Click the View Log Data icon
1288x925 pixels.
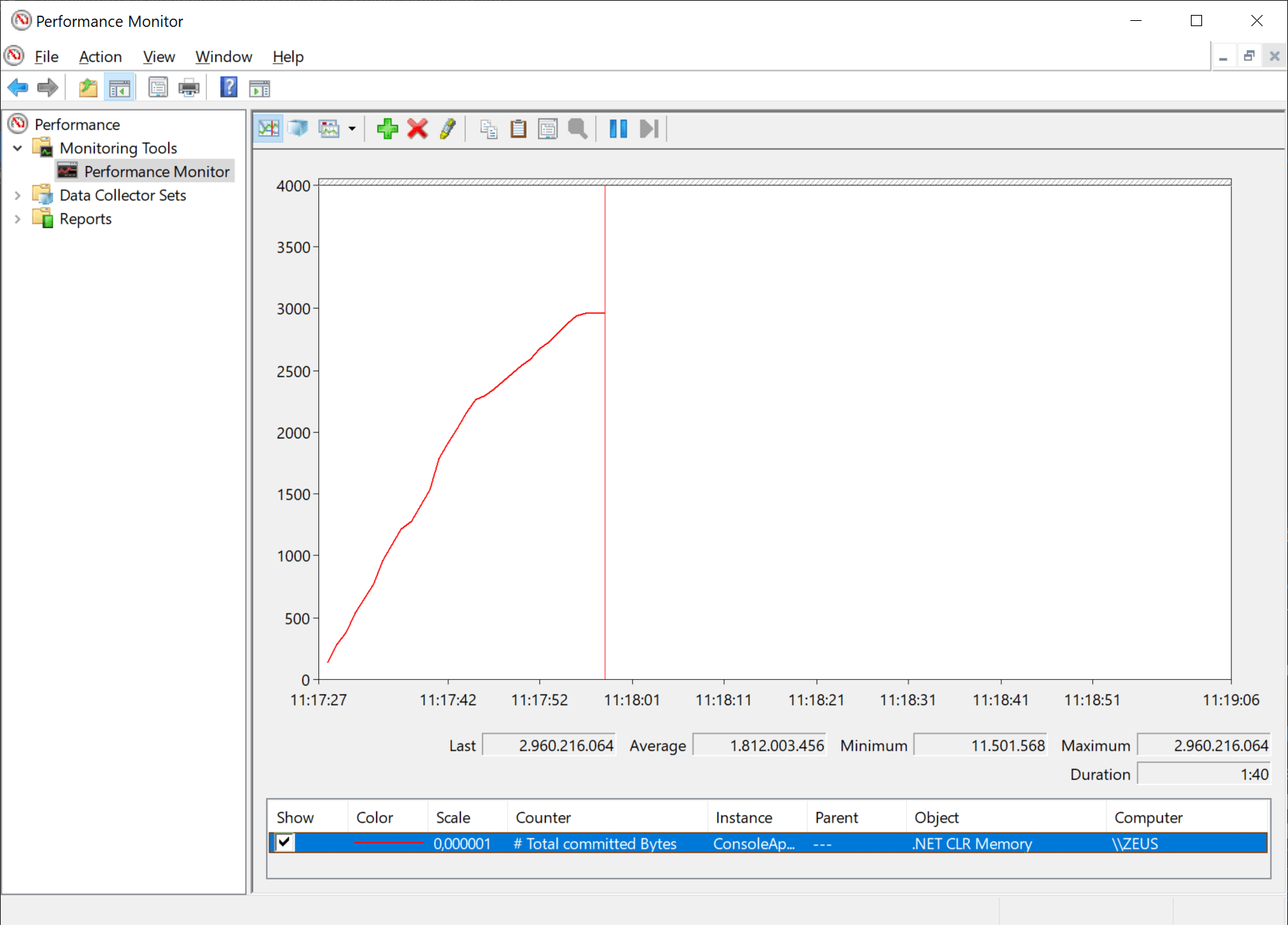(299, 129)
